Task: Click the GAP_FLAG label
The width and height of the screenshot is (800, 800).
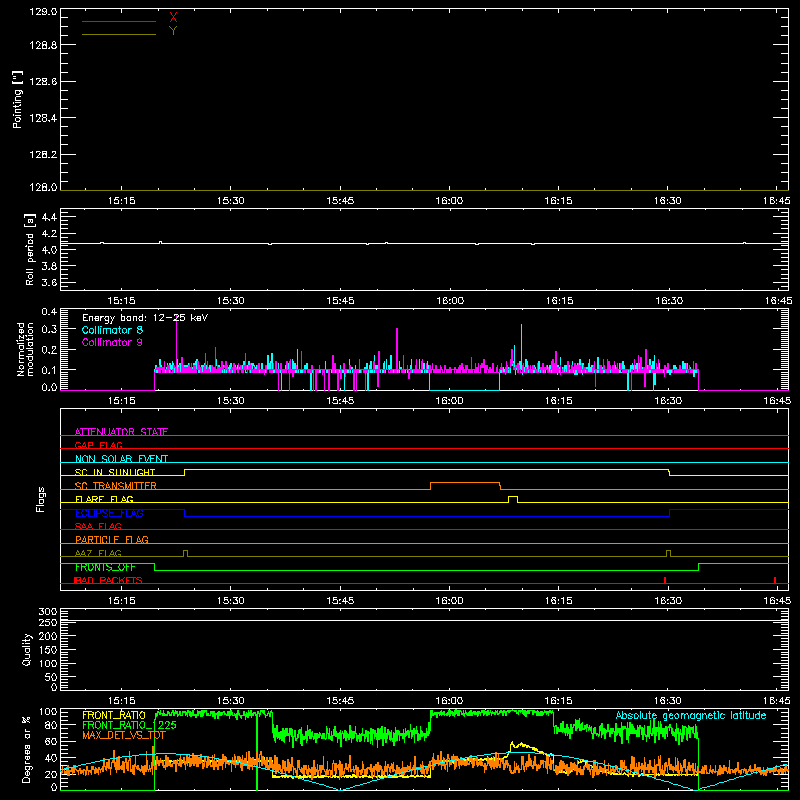Action: [98, 445]
